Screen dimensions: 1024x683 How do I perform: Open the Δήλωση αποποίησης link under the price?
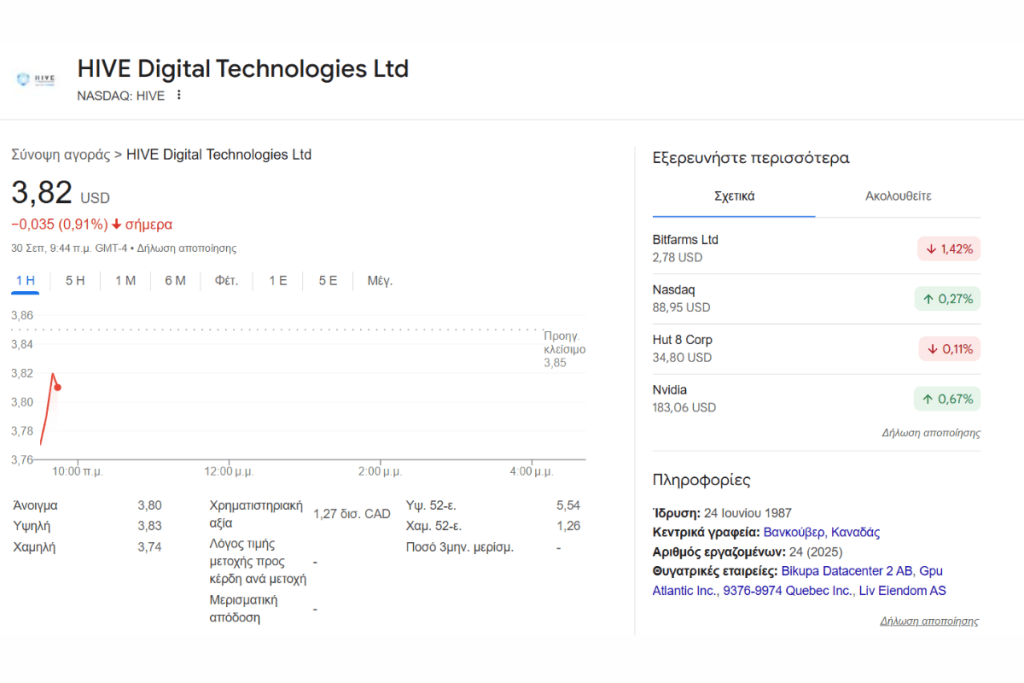click(187, 248)
